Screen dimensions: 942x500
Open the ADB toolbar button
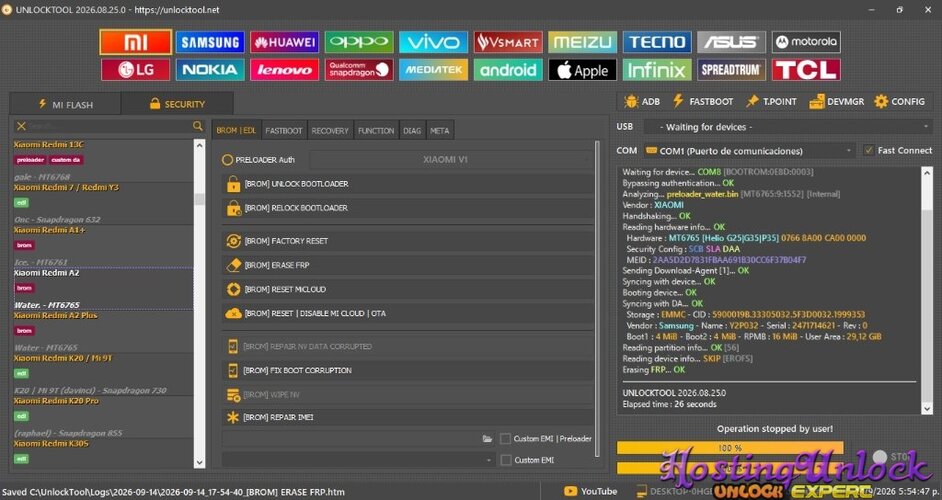[642, 102]
